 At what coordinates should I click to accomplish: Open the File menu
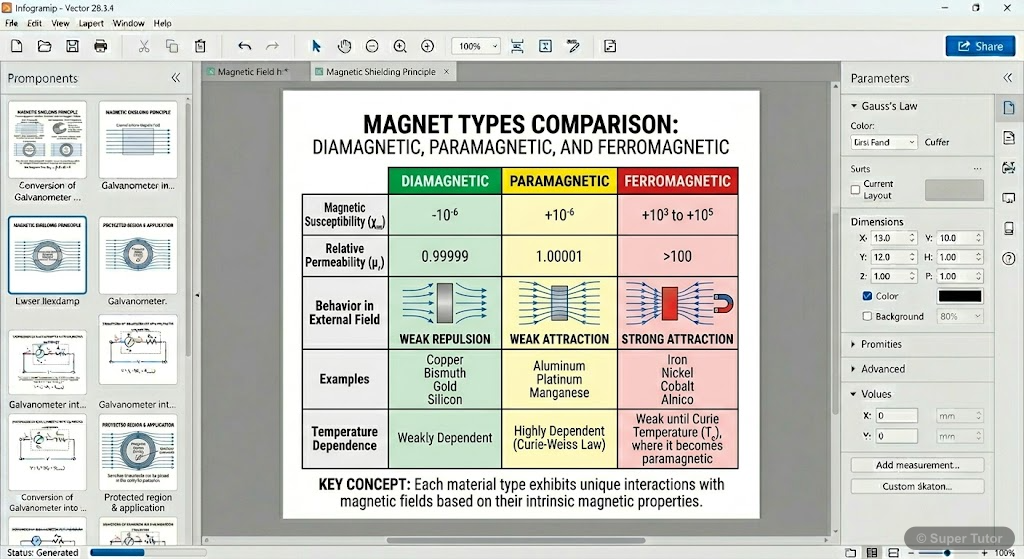(x=12, y=23)
